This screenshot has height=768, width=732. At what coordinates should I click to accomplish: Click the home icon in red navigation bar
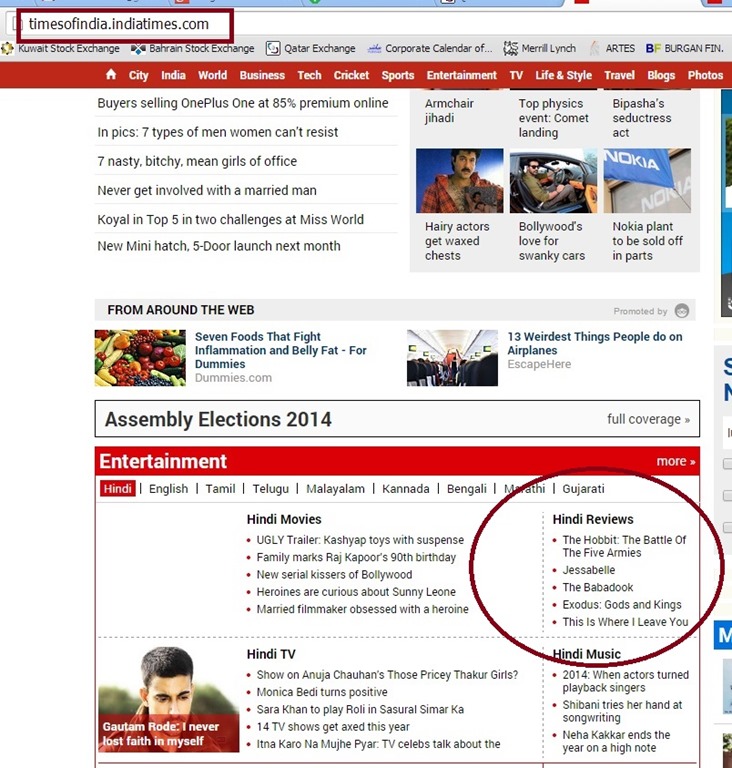coord(111,74)
